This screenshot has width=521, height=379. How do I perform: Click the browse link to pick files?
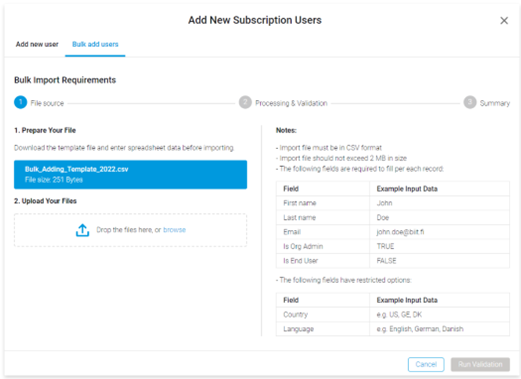pos(174,230)
